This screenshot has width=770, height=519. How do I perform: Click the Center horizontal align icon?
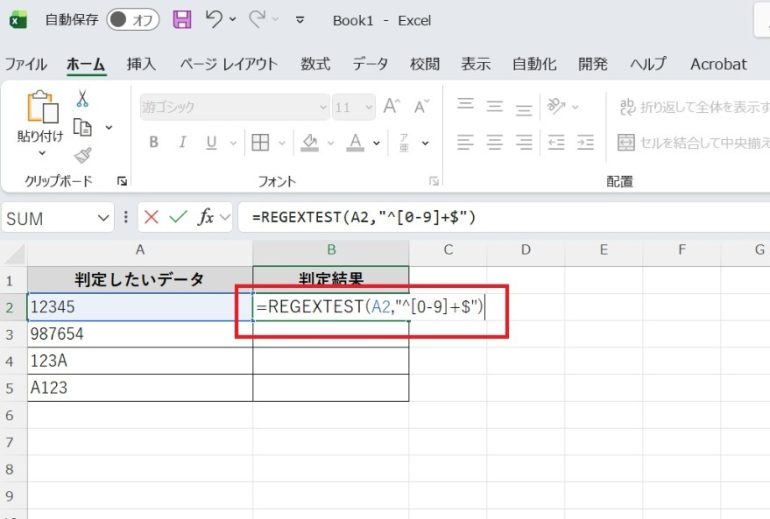495,142
